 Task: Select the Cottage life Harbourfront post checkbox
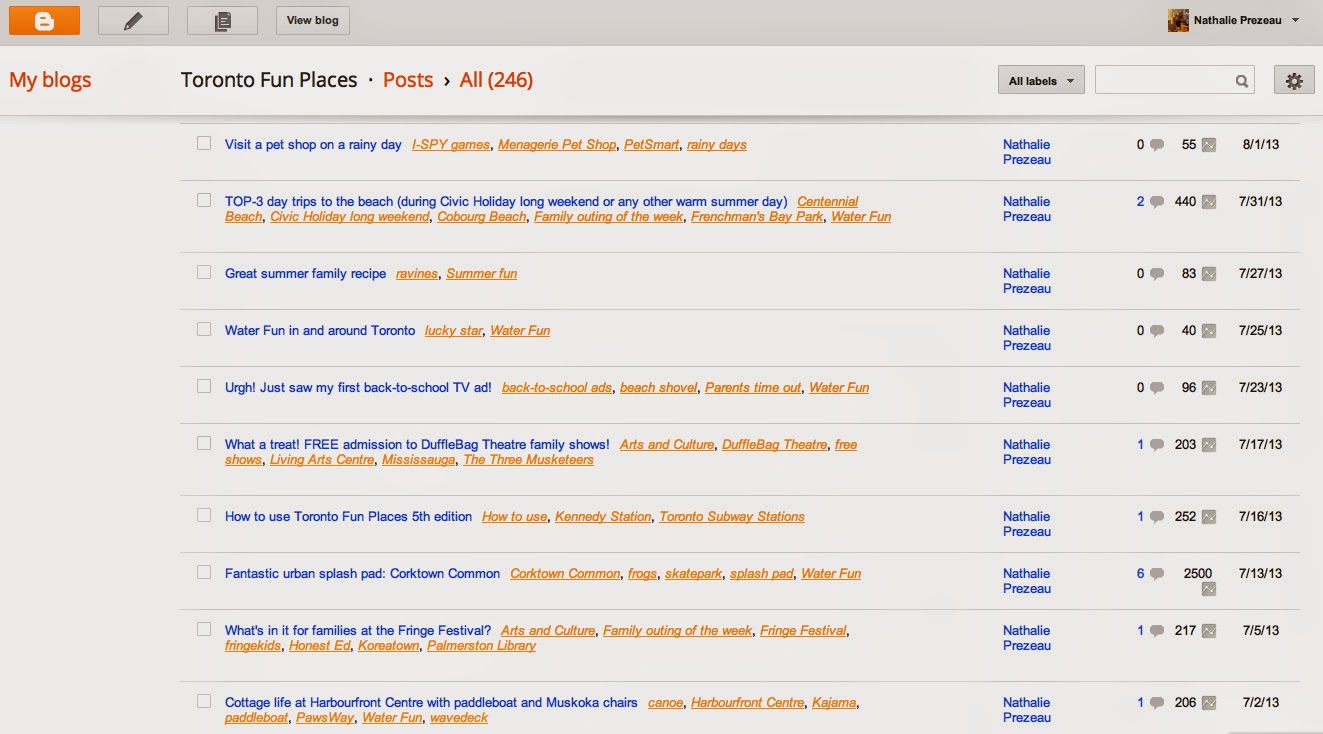coord(204,701)
